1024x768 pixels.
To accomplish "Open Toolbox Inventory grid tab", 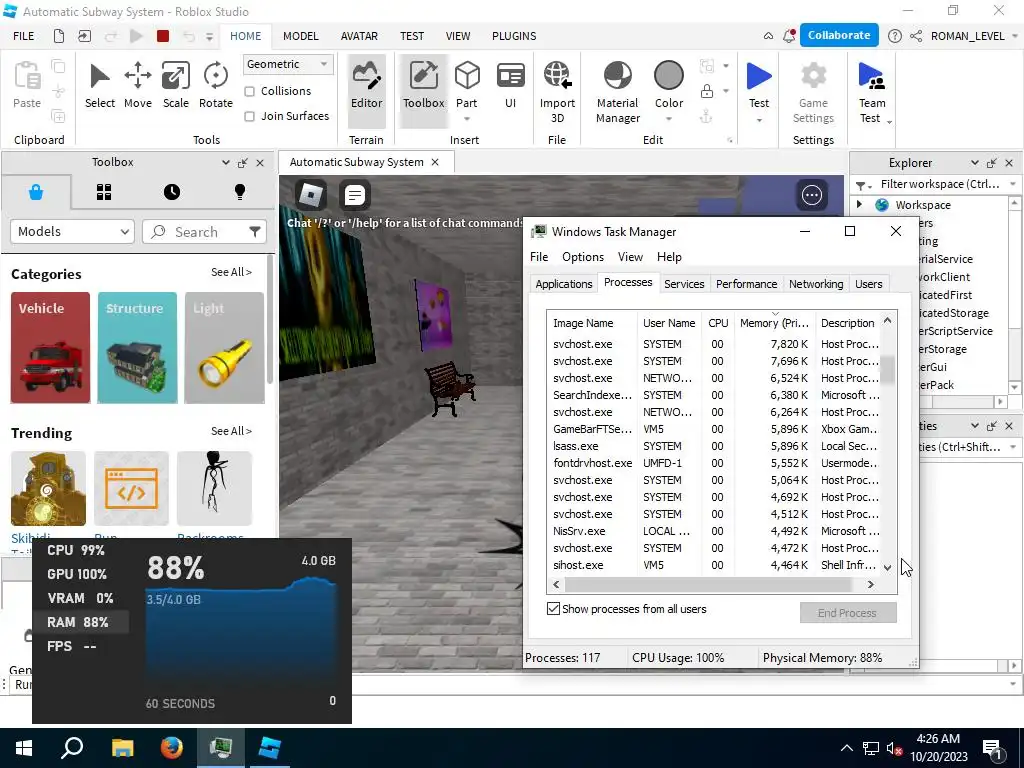I will [104, 192].
